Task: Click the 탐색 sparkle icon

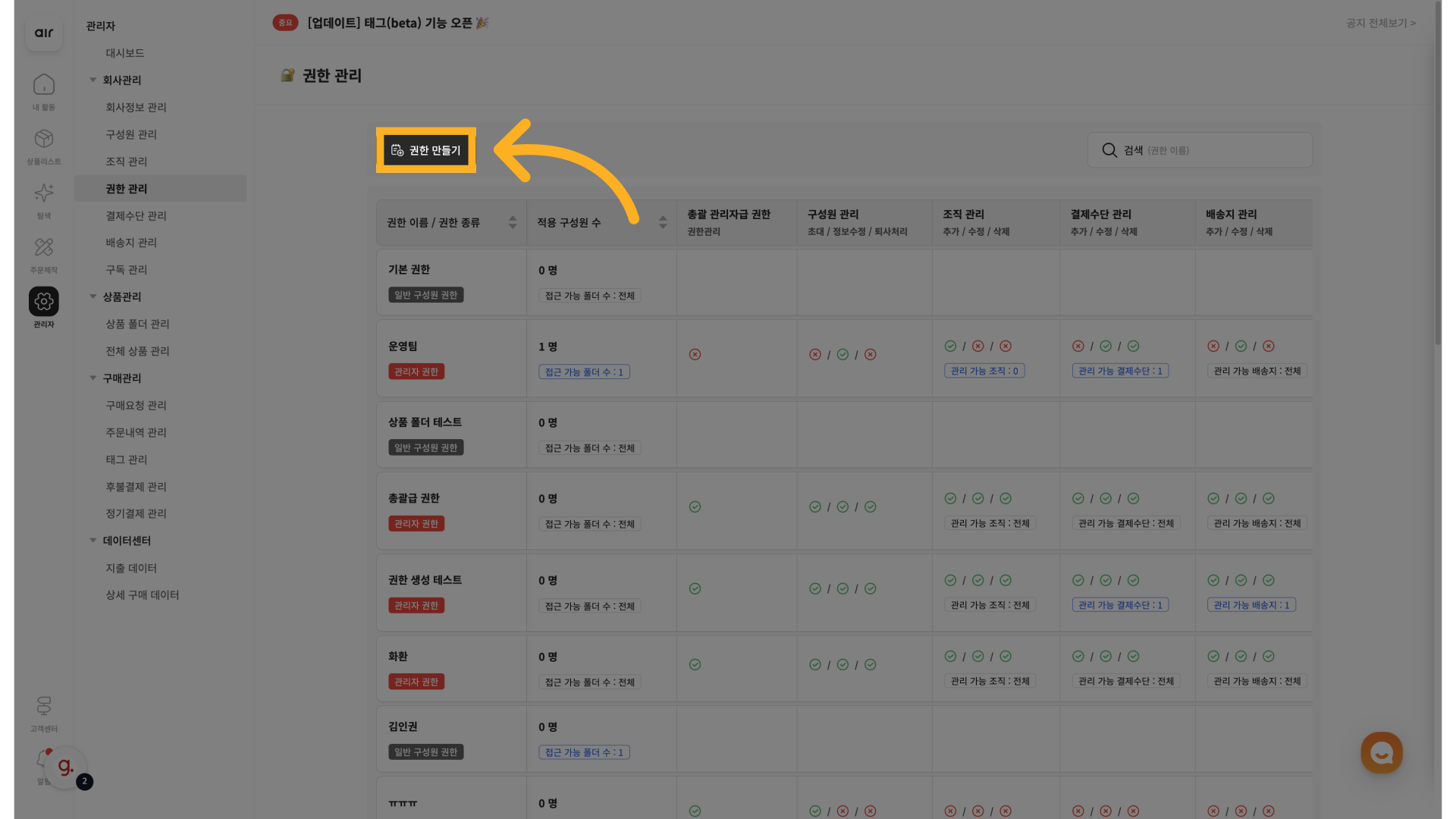Action: [44, 193]
